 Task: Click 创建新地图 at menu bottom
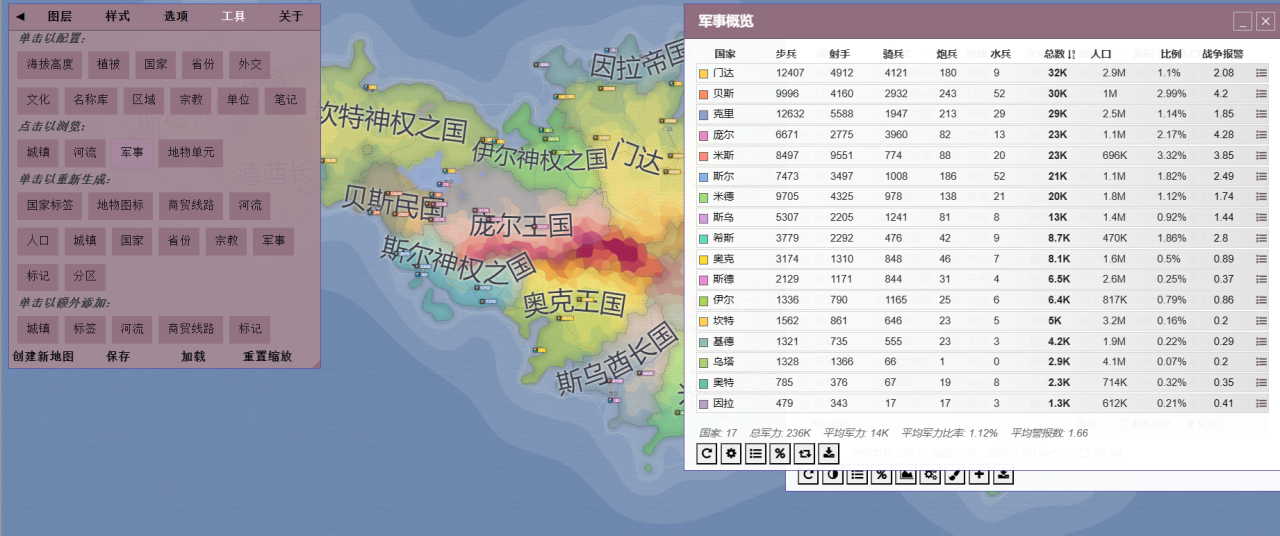coord(43,356)
